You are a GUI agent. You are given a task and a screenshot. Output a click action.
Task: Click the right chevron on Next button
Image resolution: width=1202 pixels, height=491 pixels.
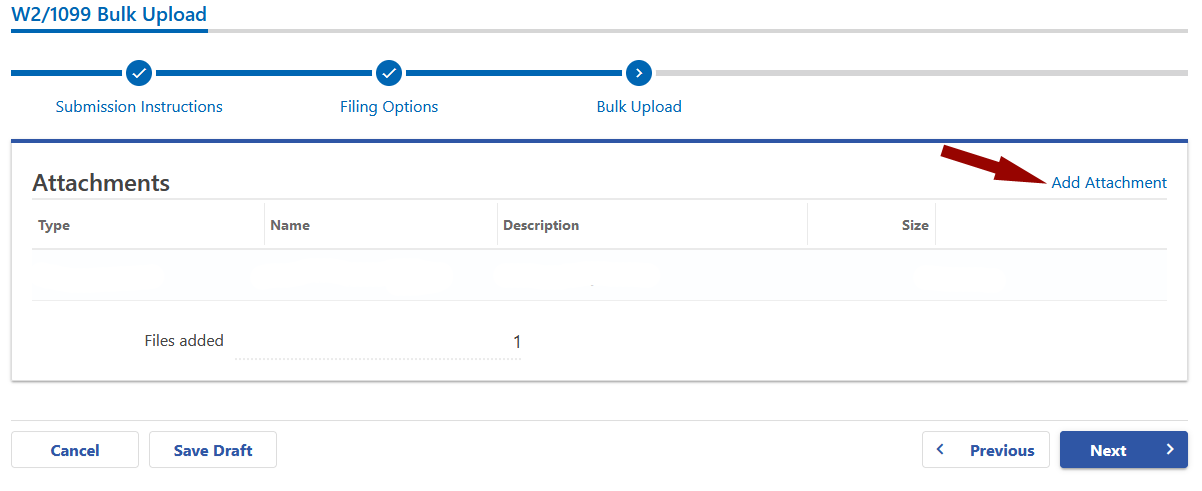[1170, 450]
